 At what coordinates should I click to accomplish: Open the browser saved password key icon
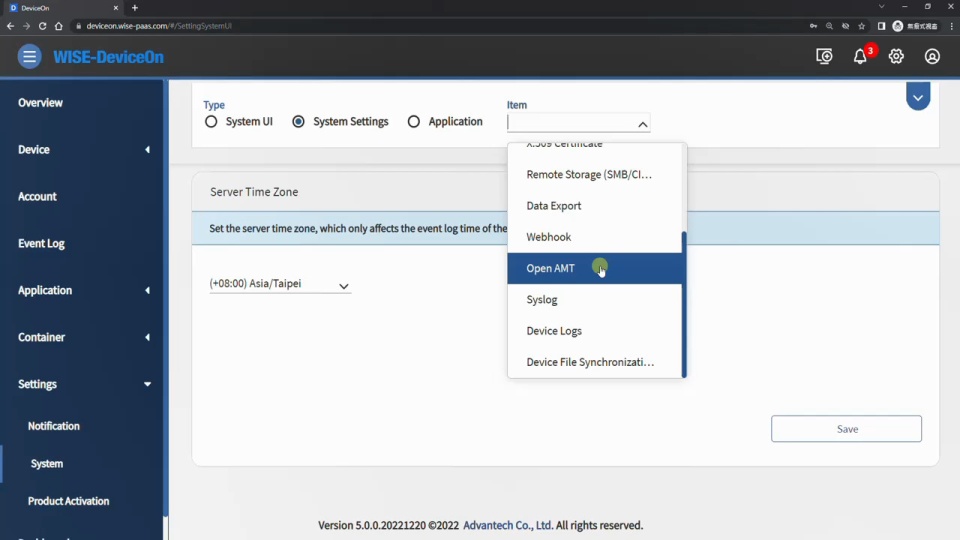pos(813,26)
